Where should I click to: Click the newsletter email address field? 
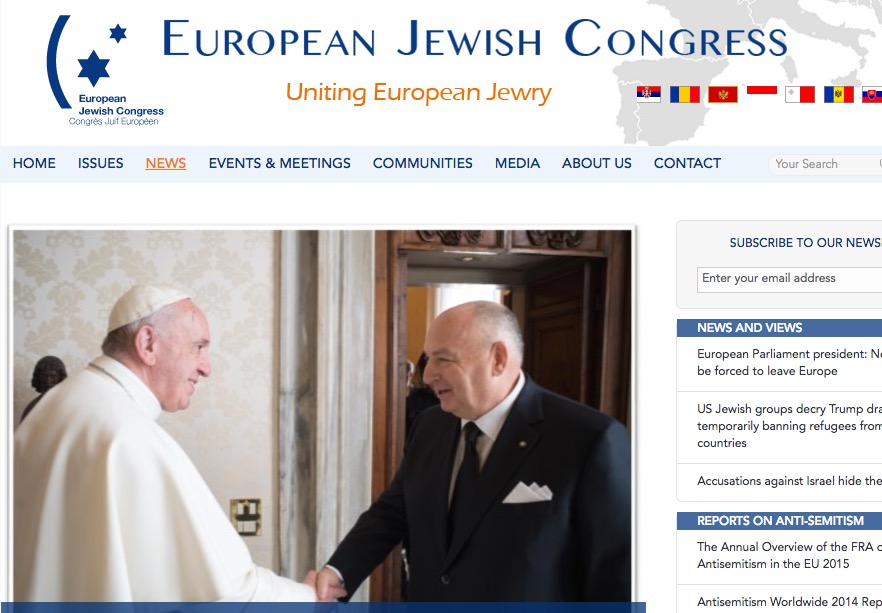789,279
